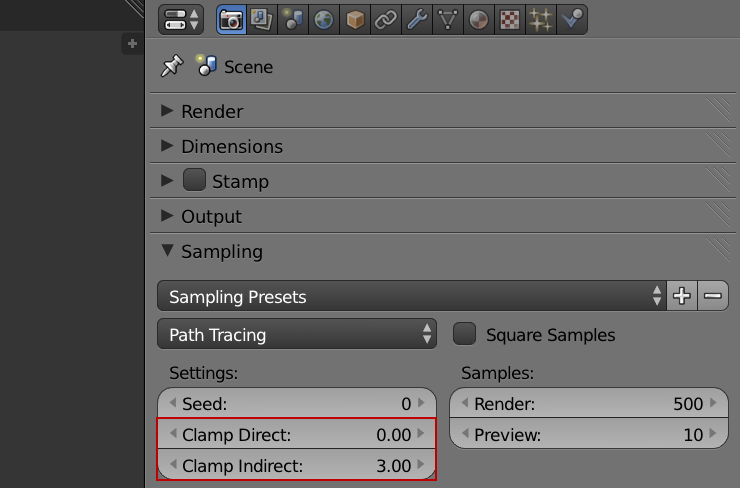Increase Seed with right arrow
Screen dimensions: 740x488
coord(421,403)
